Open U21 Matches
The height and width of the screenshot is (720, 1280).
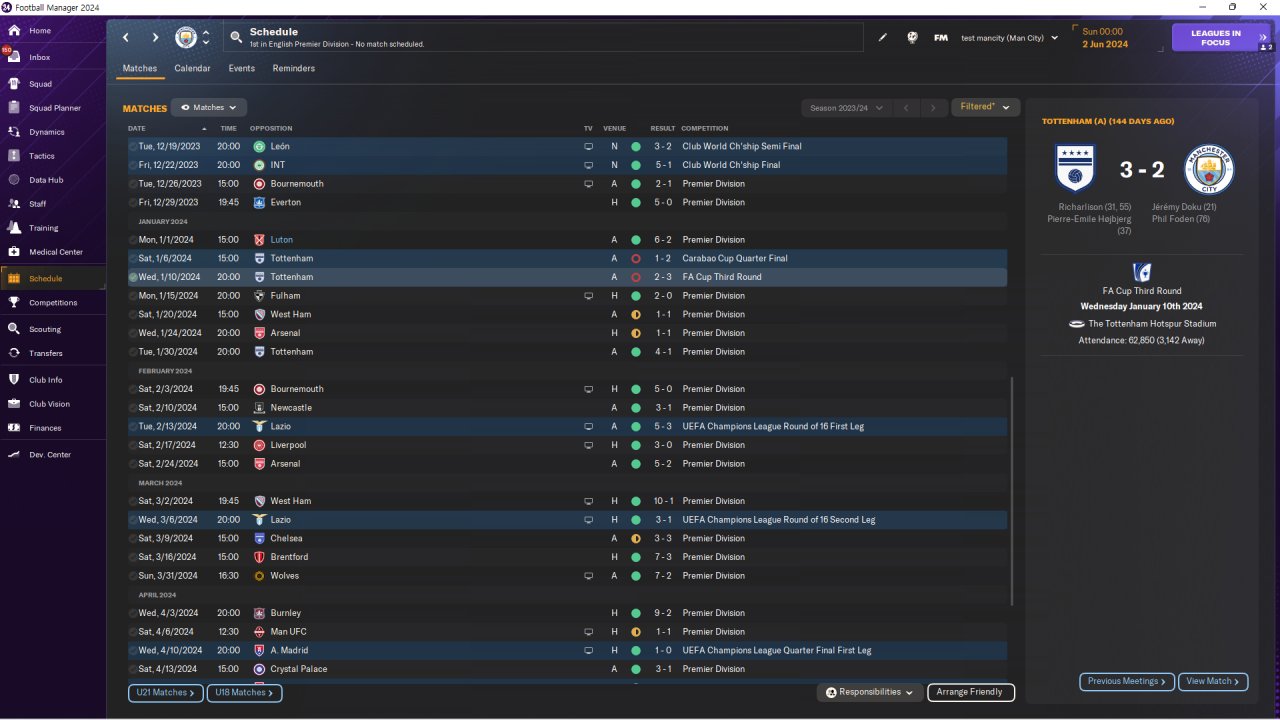tap(166, 692)
